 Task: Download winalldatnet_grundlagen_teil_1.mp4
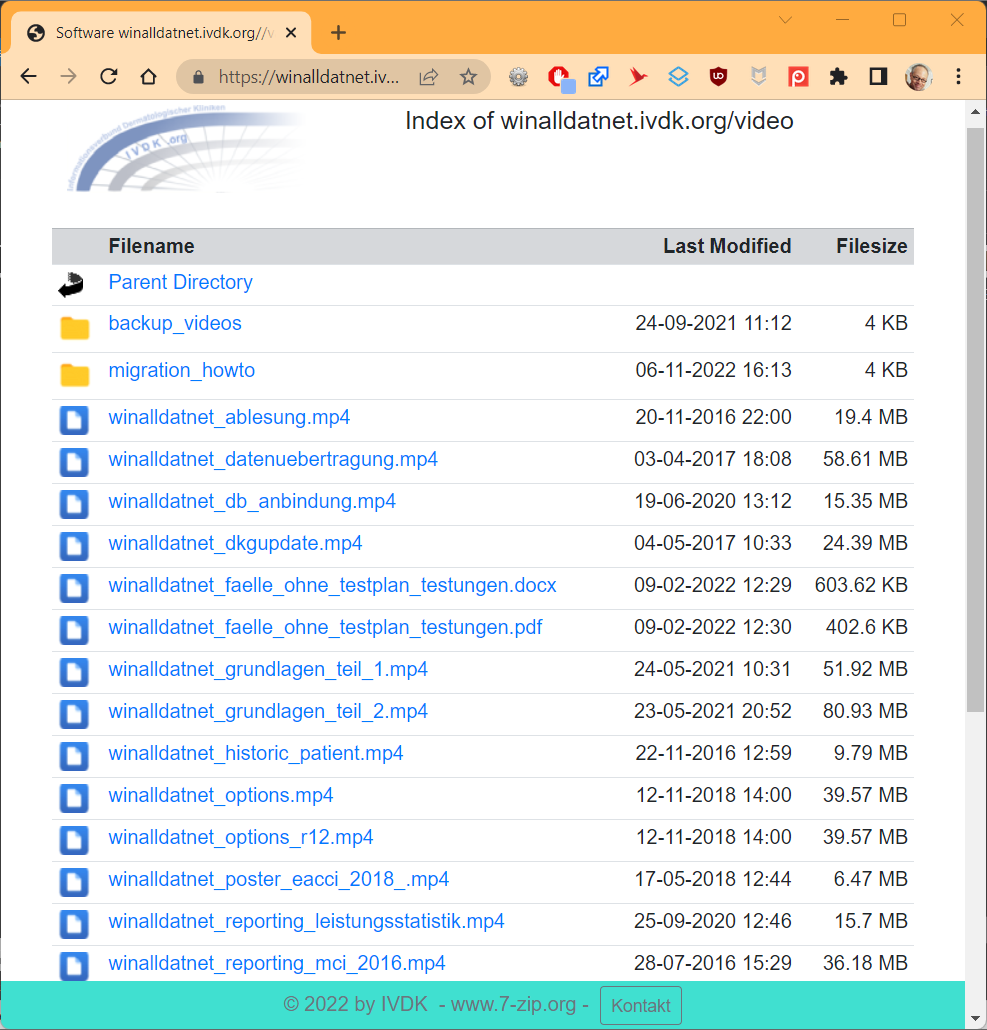(268, 669)
